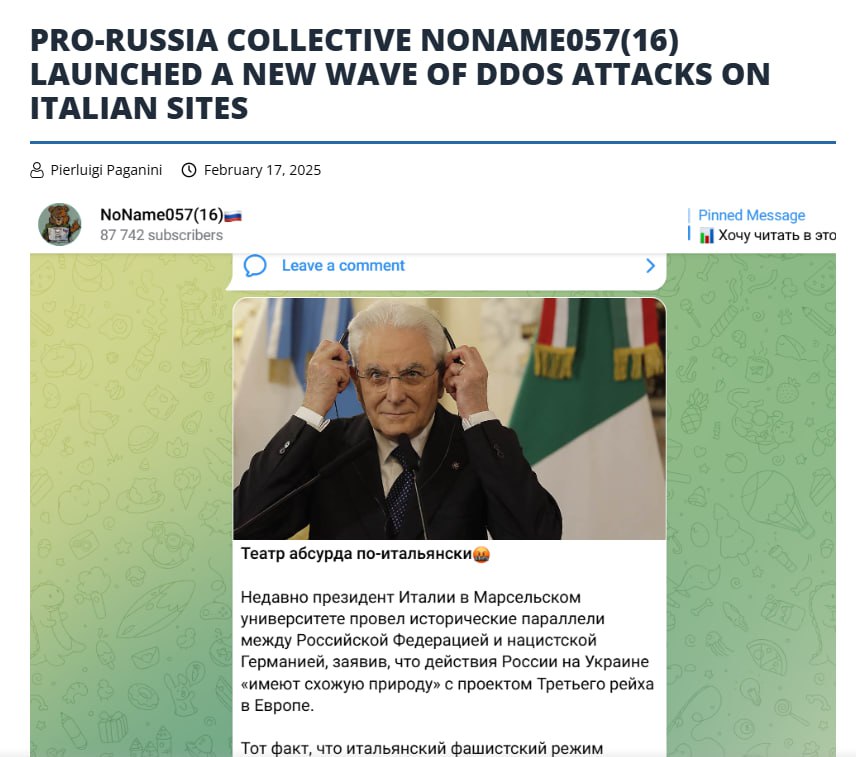Click the pinned message Russian text preview

point(776,236)
